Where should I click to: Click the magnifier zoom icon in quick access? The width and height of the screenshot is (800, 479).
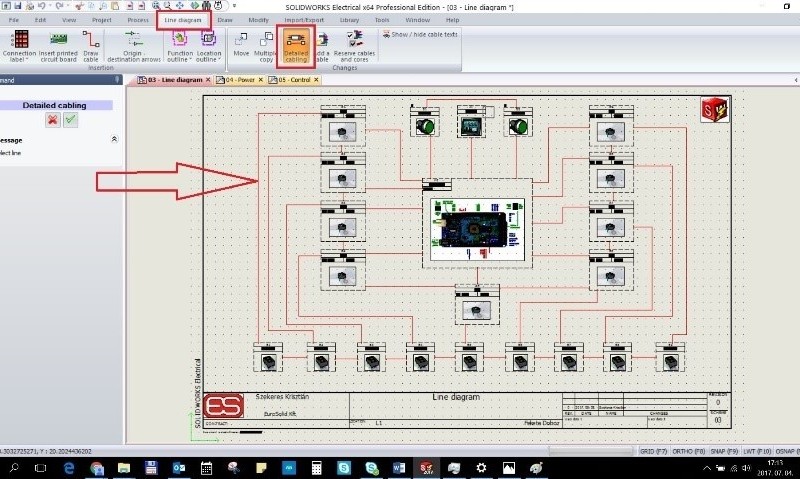pos(167,6)
